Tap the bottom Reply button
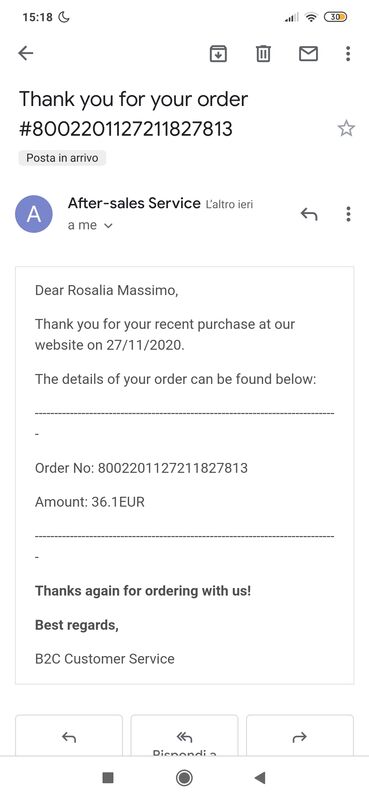This screenshot has height=800, width=369. point(69,736)
